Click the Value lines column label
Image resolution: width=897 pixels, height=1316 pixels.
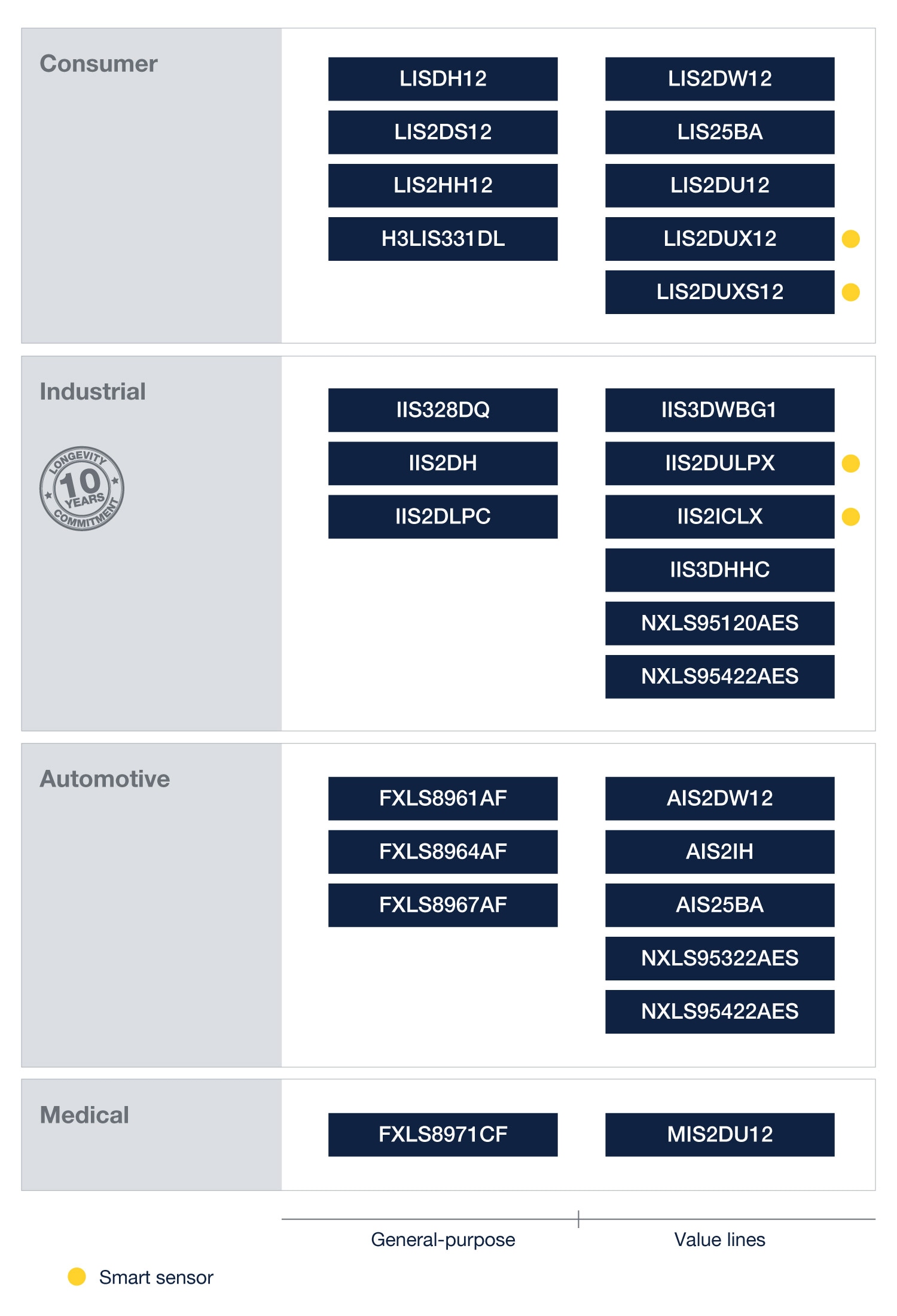tap(719, 1239)
